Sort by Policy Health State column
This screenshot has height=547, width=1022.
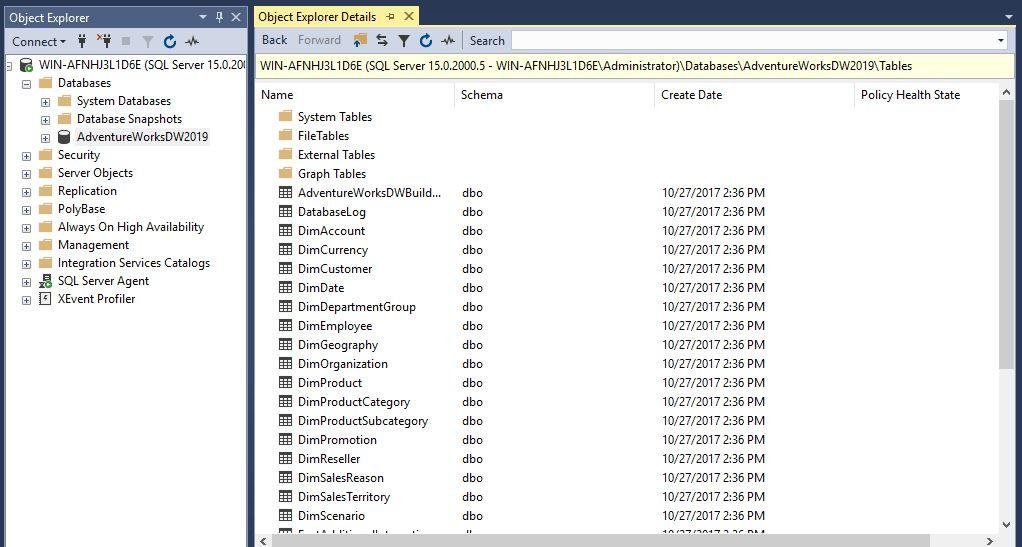[910, 95]
